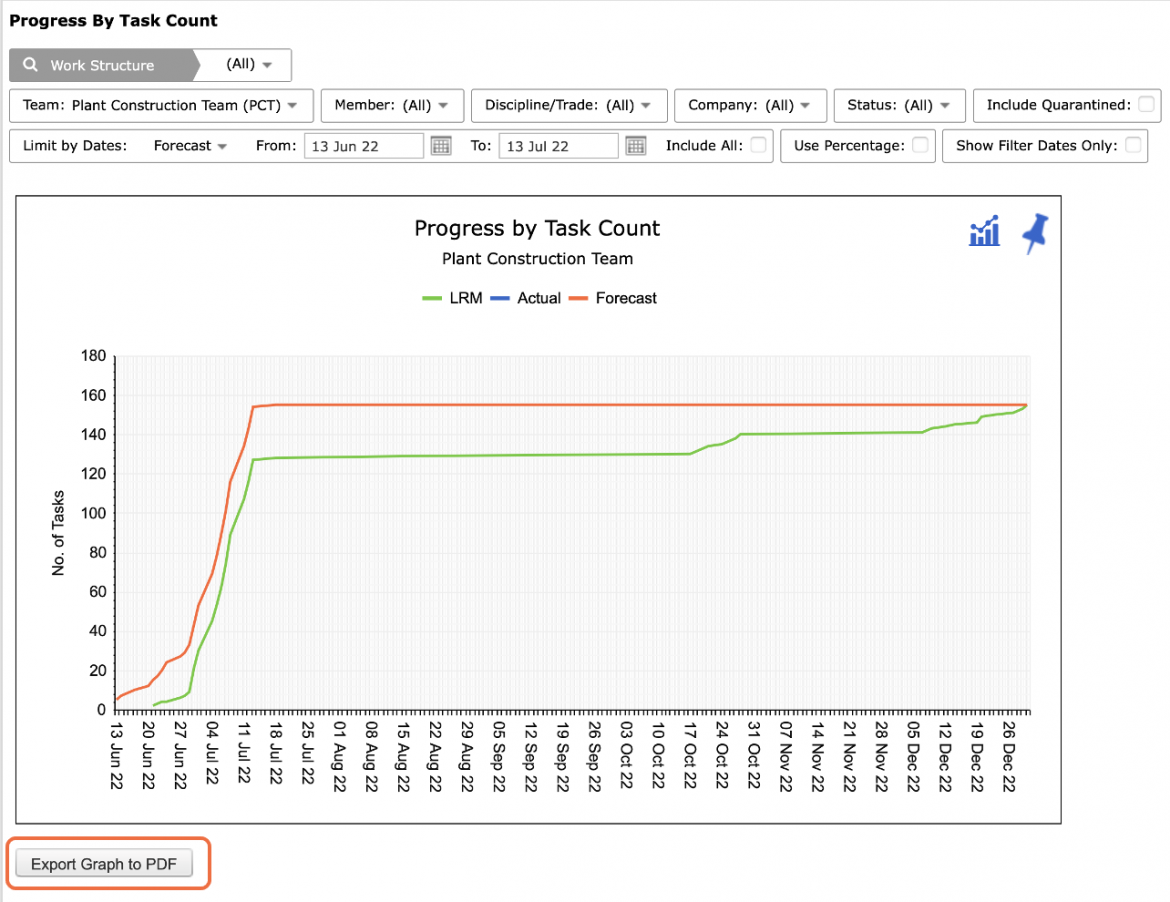Tick the Show Filter Dates Only checkbox
Screen dimensions: 1170x902
click(x=1133, y=145)
